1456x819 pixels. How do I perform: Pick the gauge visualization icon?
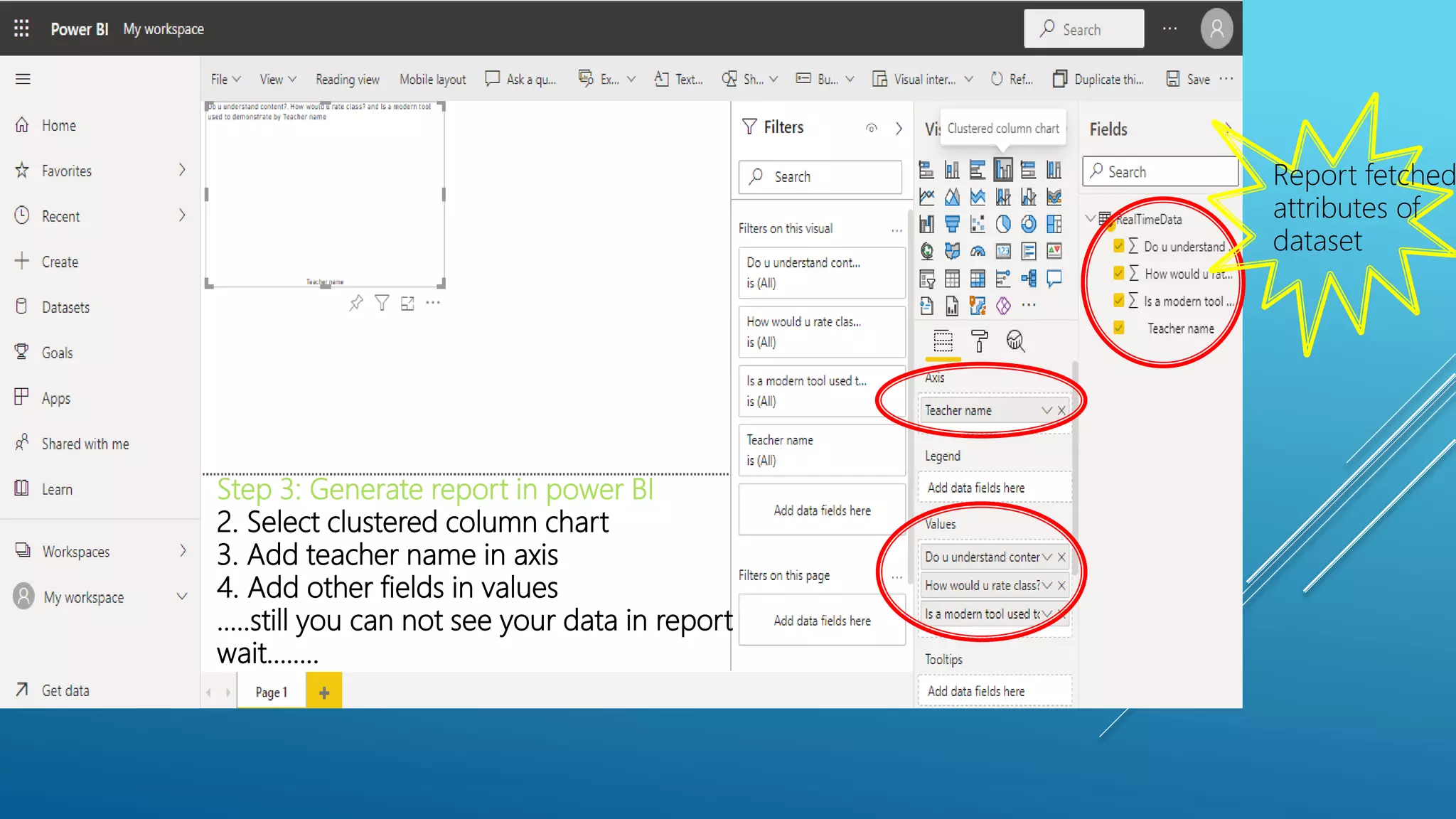[x=978, y=251]
